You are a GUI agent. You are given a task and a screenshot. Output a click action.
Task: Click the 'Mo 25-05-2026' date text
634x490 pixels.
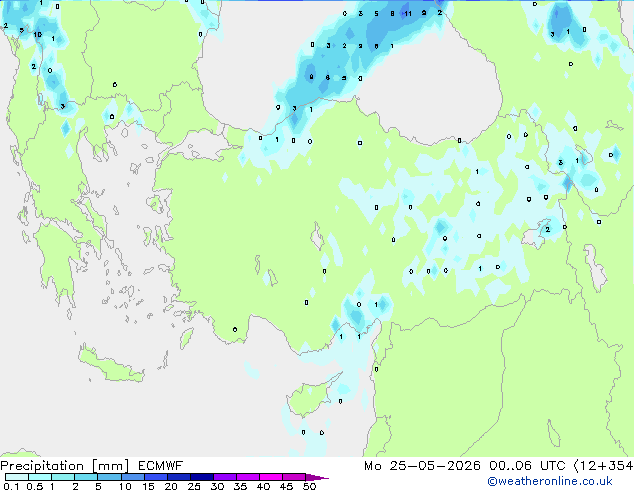click(422, 466)
